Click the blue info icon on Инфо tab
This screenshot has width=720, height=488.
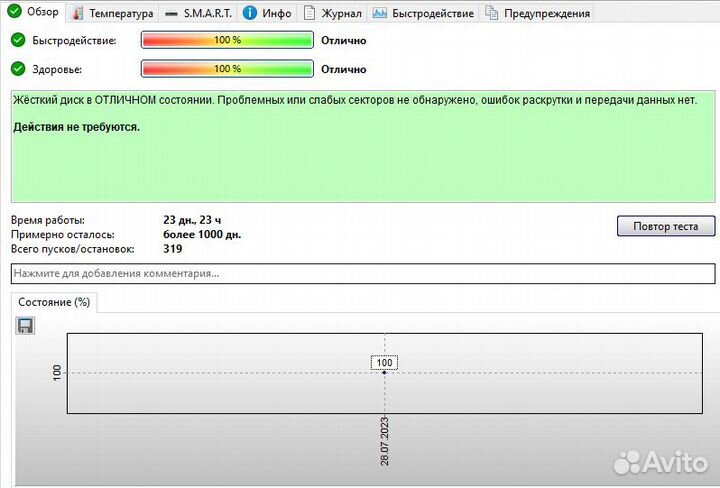point(249,13)
